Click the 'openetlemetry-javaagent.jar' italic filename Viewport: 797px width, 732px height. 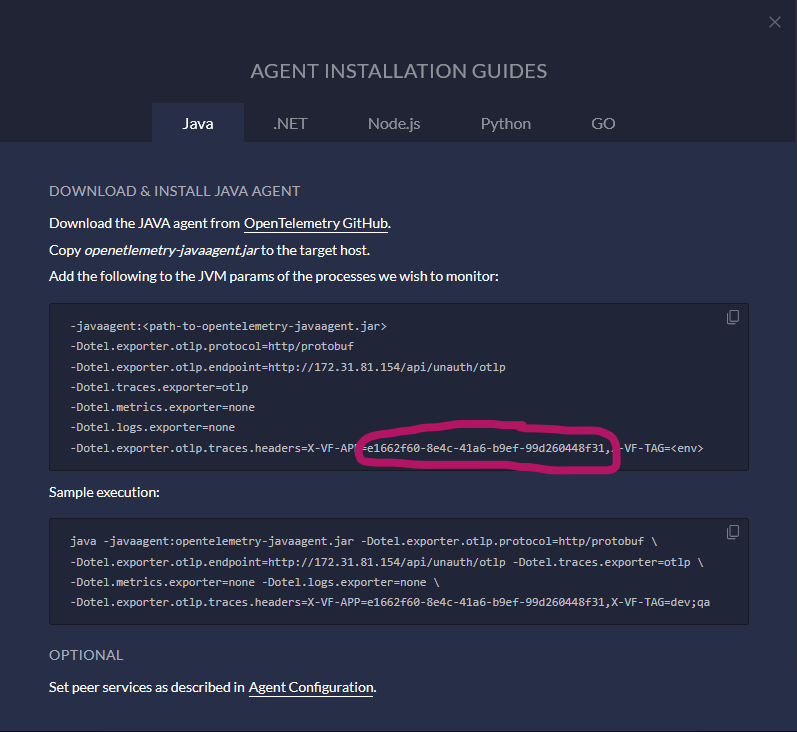[172, 250]
